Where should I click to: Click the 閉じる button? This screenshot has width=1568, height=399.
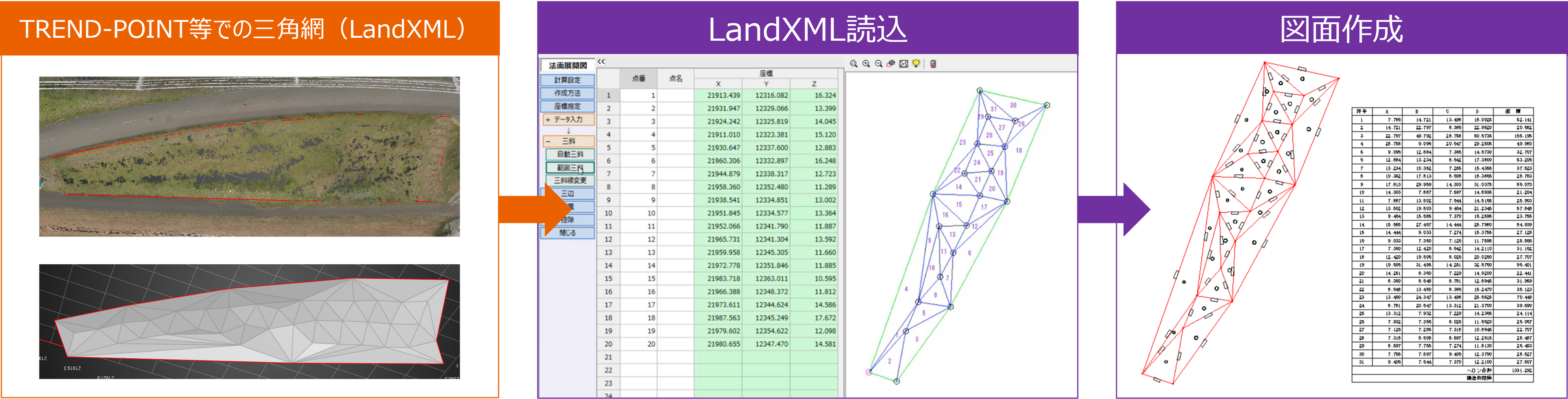click(567, 233)
